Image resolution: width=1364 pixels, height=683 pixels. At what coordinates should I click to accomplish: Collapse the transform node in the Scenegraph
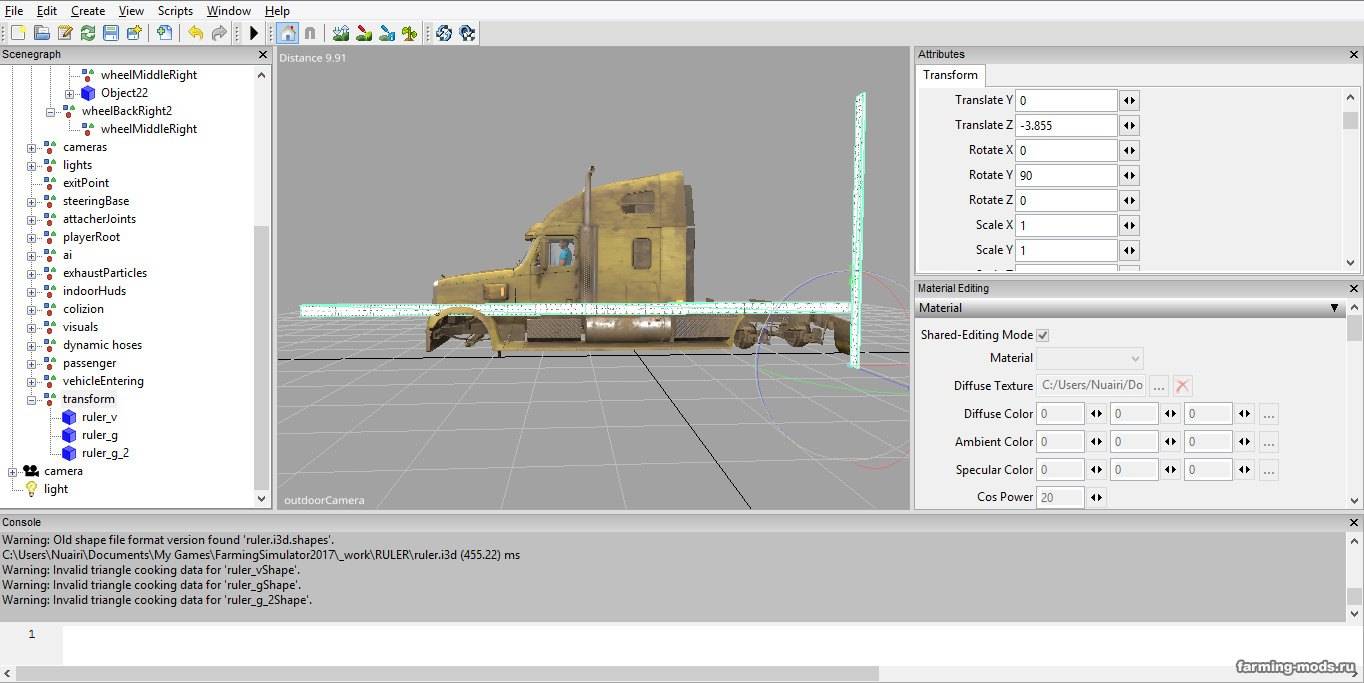pyautogui.click(x=31, y=399)
